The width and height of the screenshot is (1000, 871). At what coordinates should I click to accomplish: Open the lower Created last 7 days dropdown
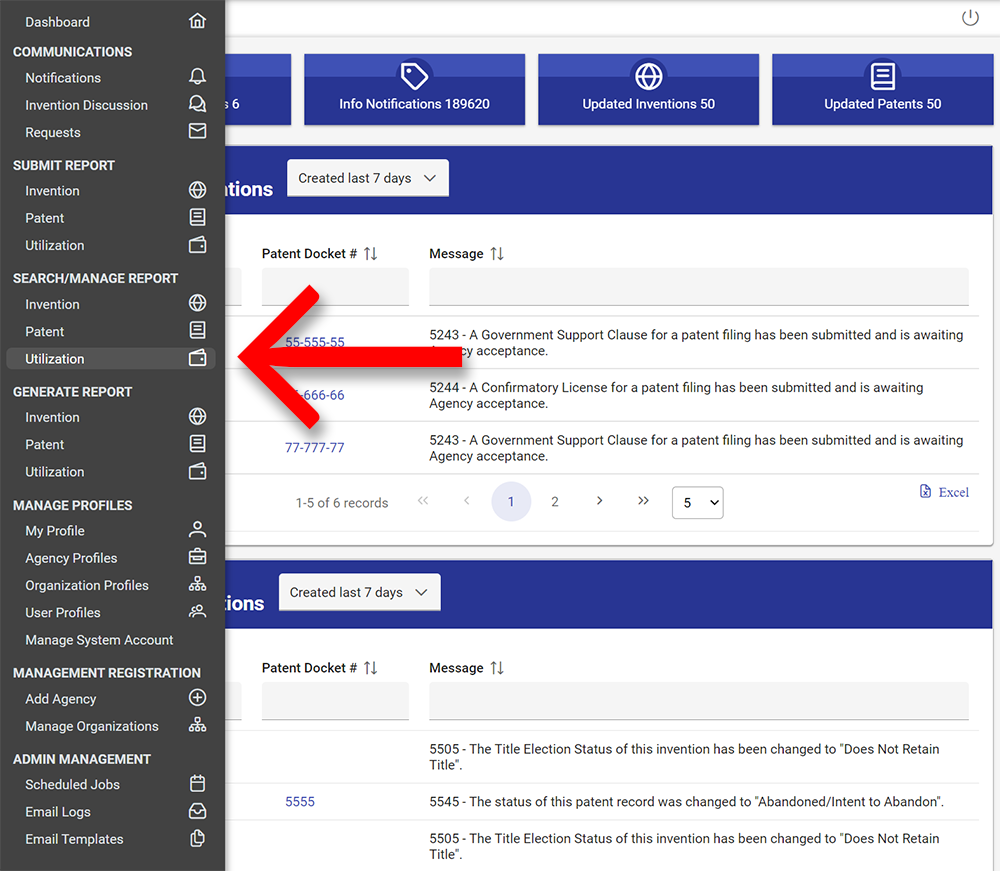coord(359,592)
